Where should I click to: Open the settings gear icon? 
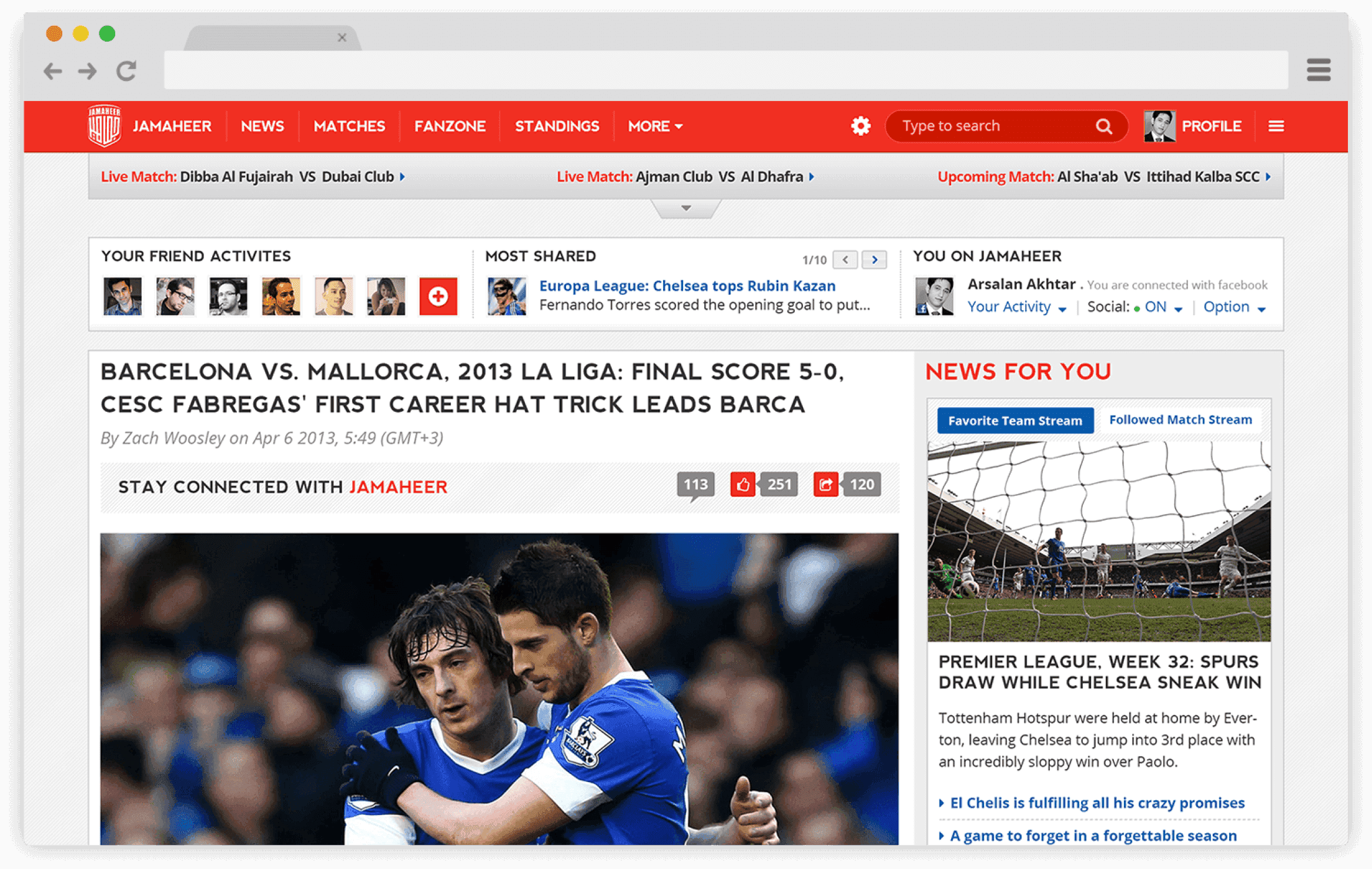coord(860,126)
